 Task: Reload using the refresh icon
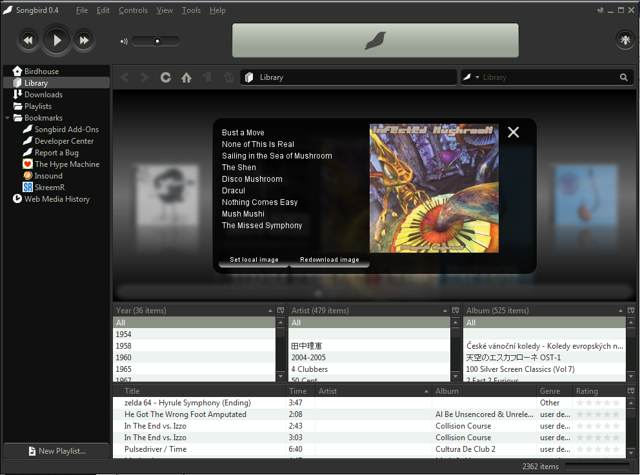[x=165, y=78]
